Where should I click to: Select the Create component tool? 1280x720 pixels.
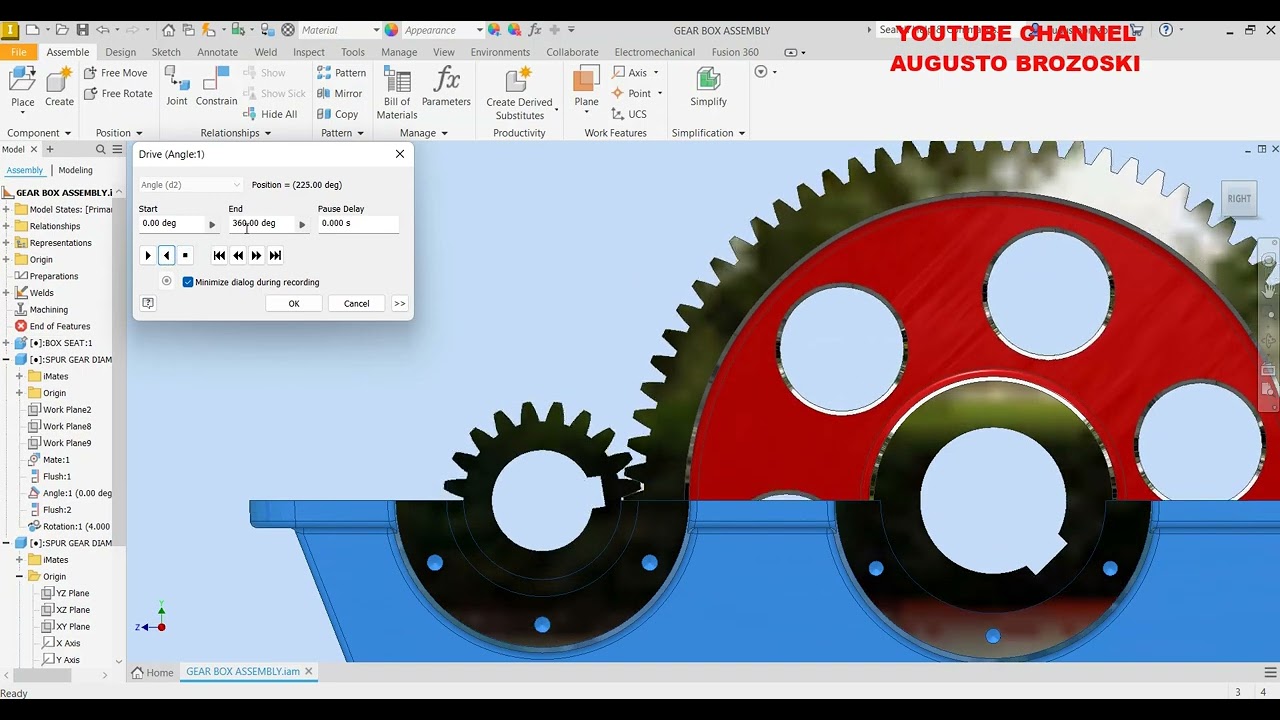click(x=59, y=88)
